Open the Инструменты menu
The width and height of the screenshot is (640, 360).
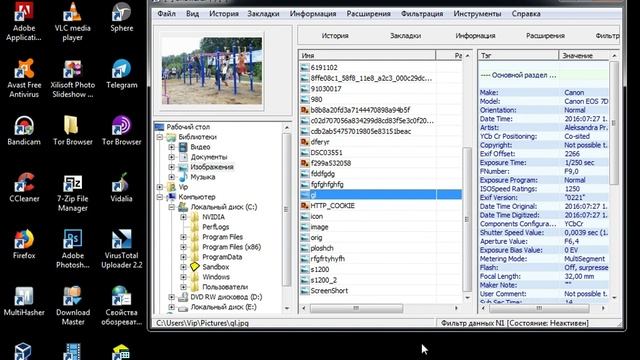pyautogui.click(x=477, y=13)
